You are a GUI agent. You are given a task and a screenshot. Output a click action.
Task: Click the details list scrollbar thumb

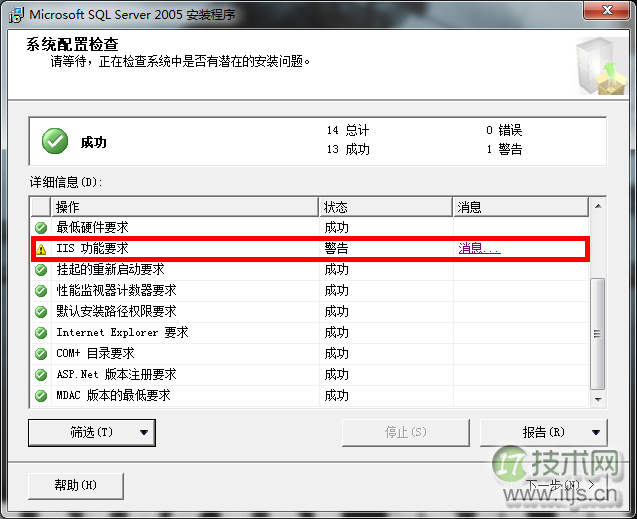(x=597, y=334)
